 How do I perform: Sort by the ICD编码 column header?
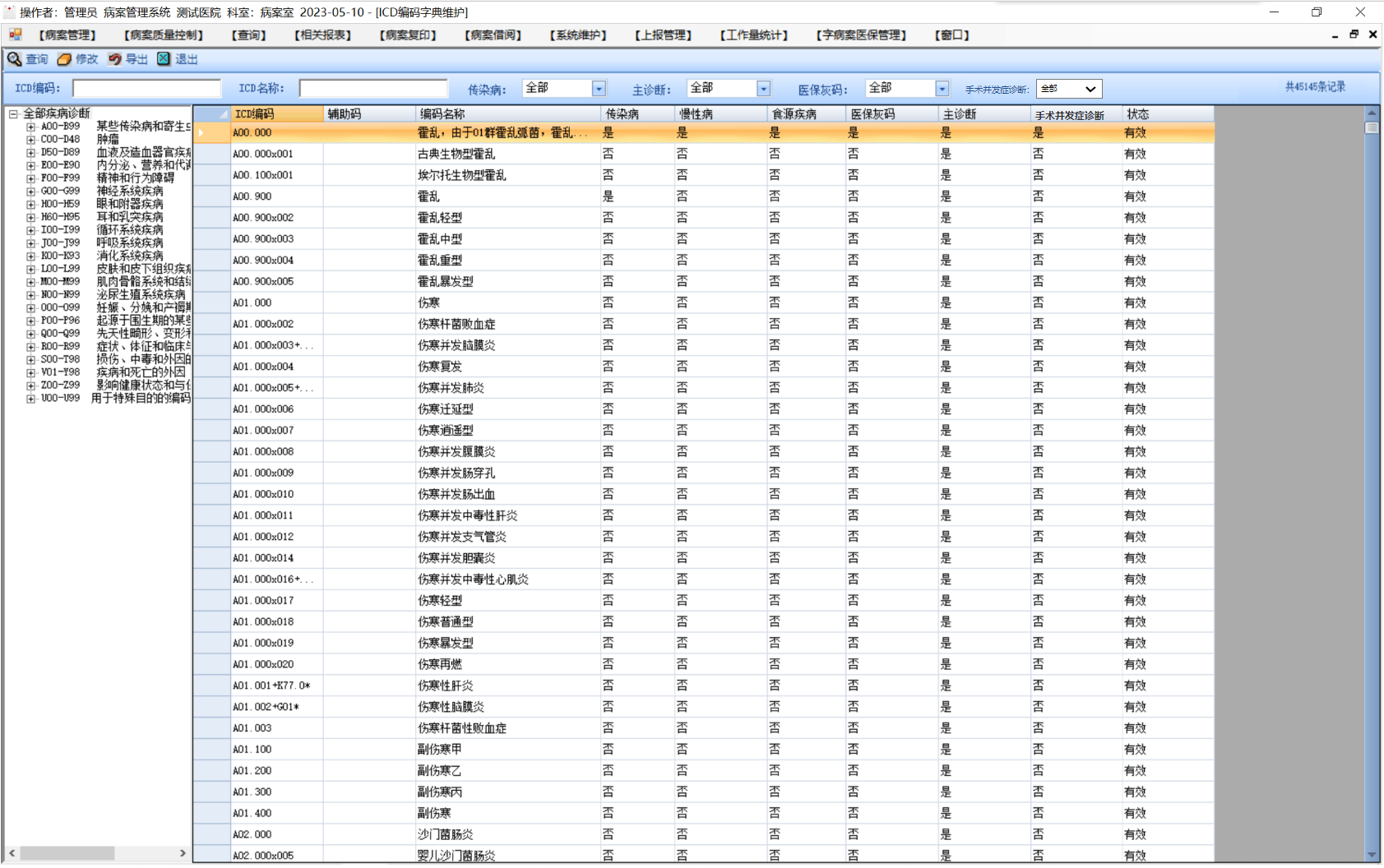click(x=276, y=114)
